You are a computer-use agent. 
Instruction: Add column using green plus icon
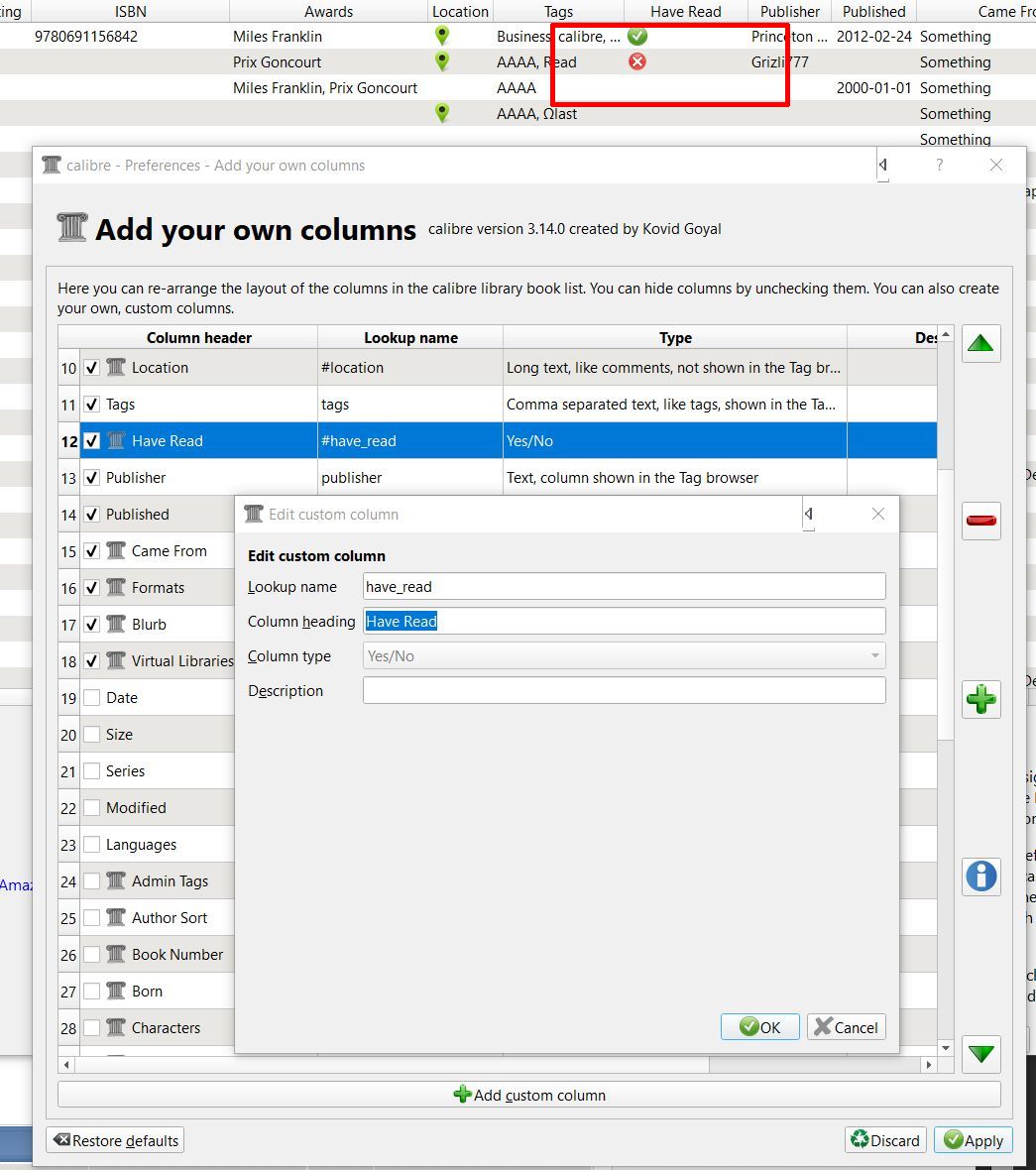point(980,699)
